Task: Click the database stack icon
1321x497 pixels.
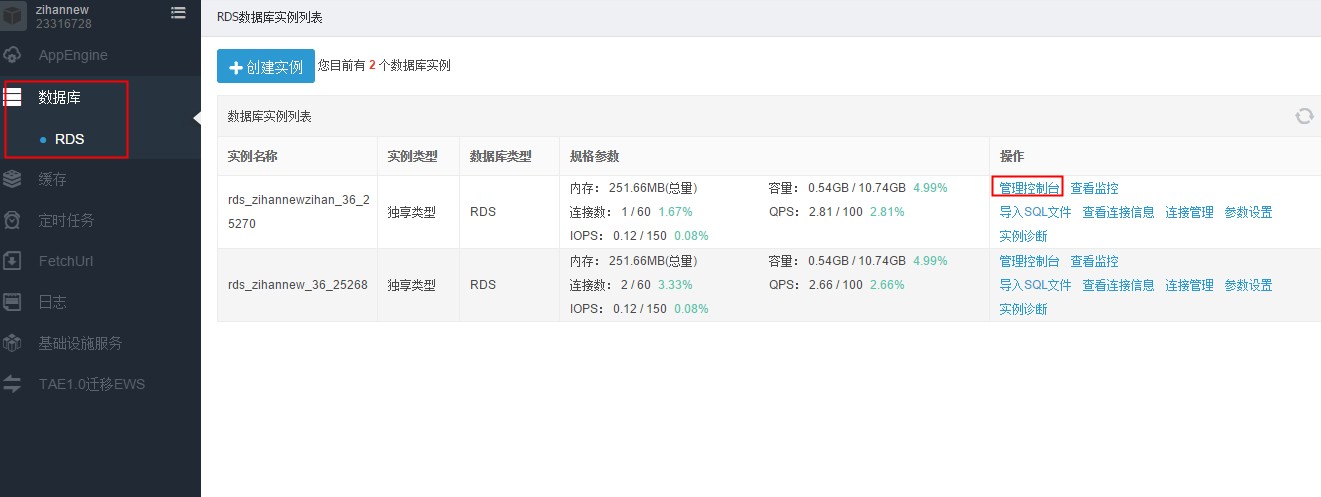Action: click(13, 97)
